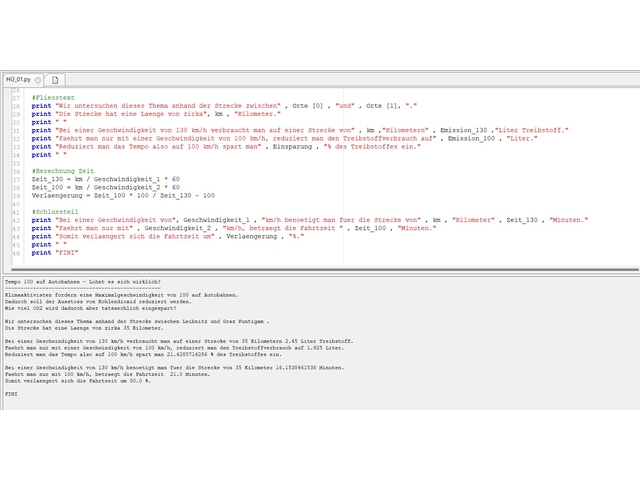
Task: Click output line "Dadurch soll der Ausstoss"
Action: 98,302
